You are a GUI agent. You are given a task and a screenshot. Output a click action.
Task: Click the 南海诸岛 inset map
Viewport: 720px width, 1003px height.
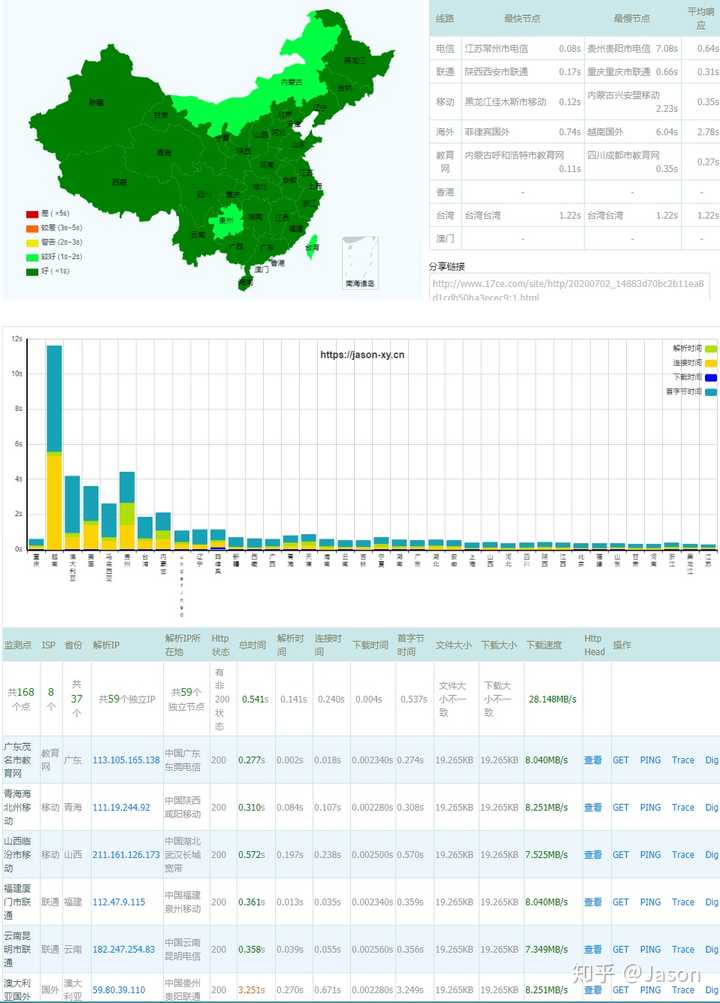[x=359, y=263]
